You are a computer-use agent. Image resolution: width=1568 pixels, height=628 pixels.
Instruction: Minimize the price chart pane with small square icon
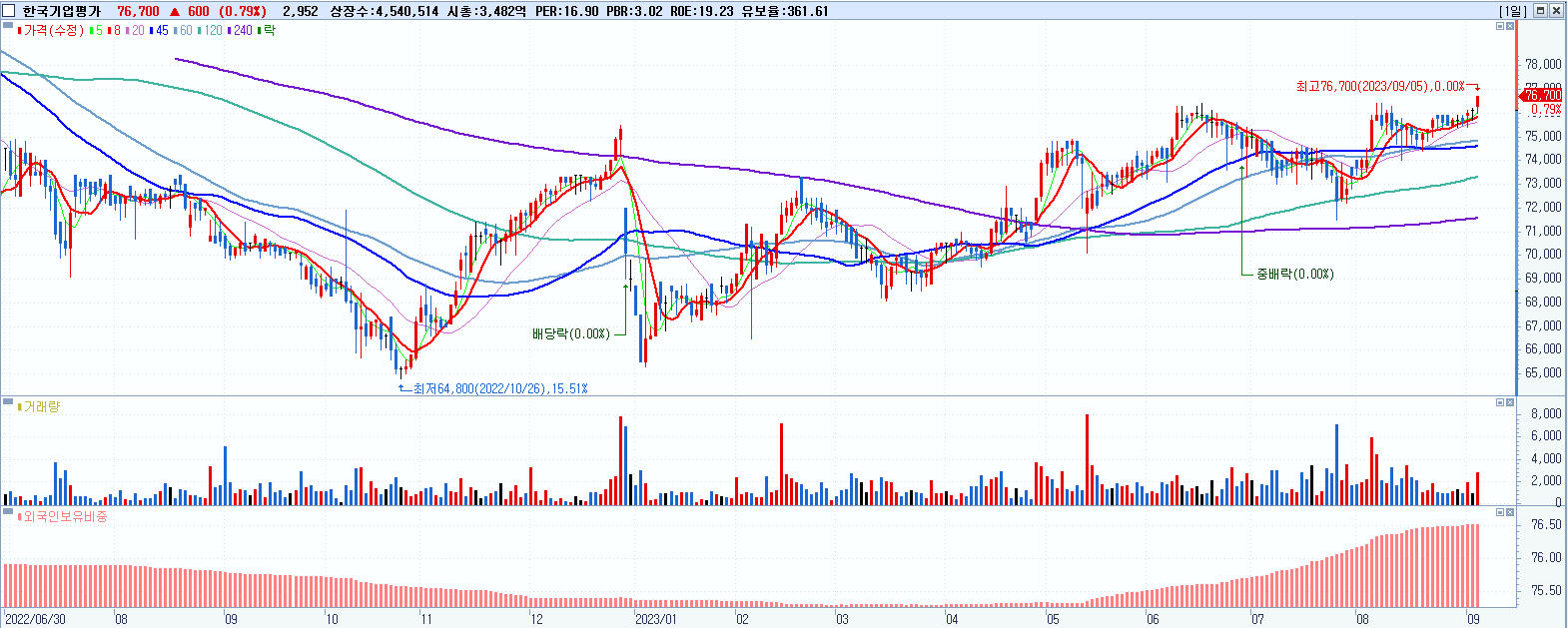click(1499, 26)
